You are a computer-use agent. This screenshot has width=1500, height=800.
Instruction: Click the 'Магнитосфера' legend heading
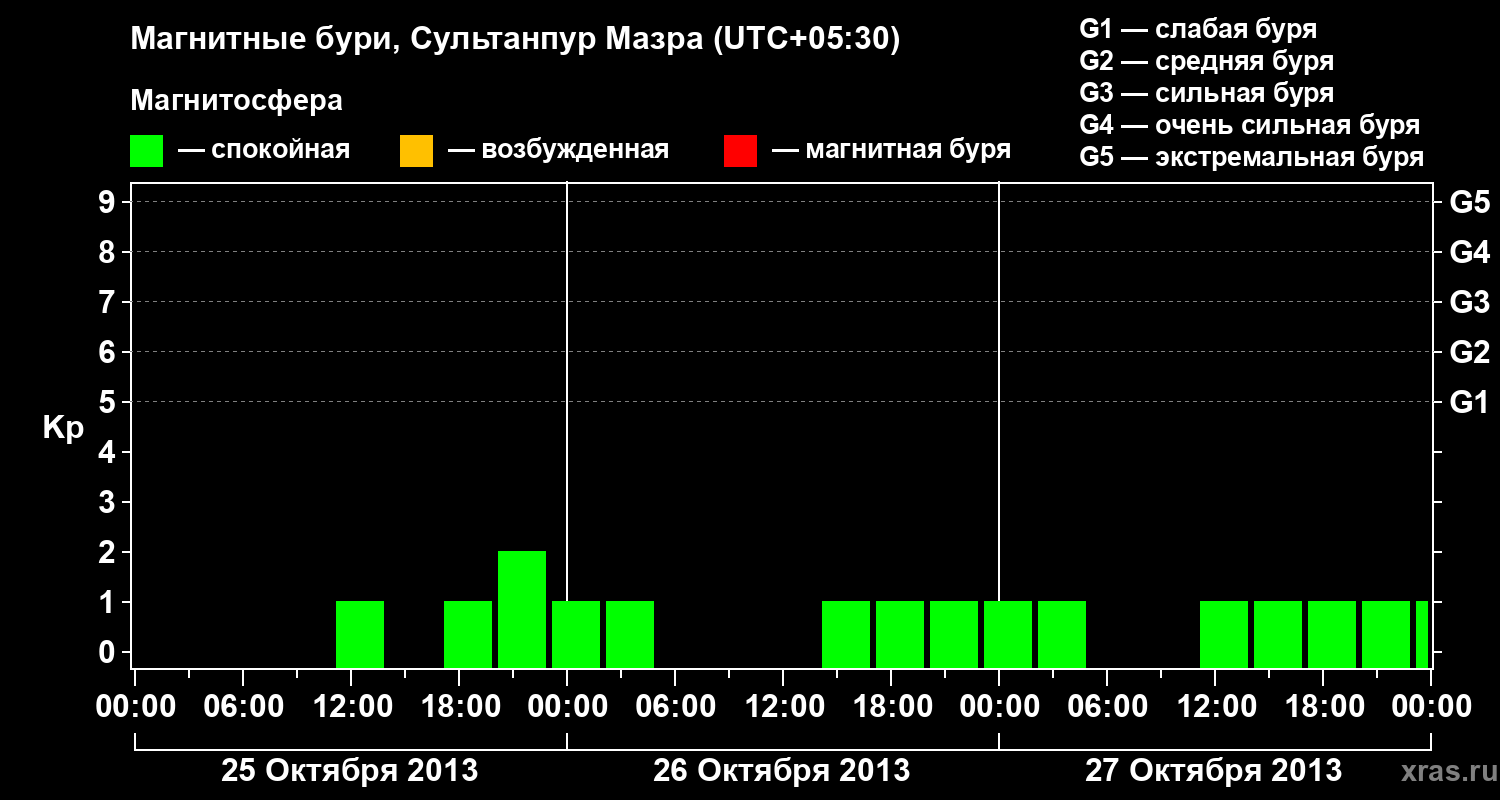point(237,101)
